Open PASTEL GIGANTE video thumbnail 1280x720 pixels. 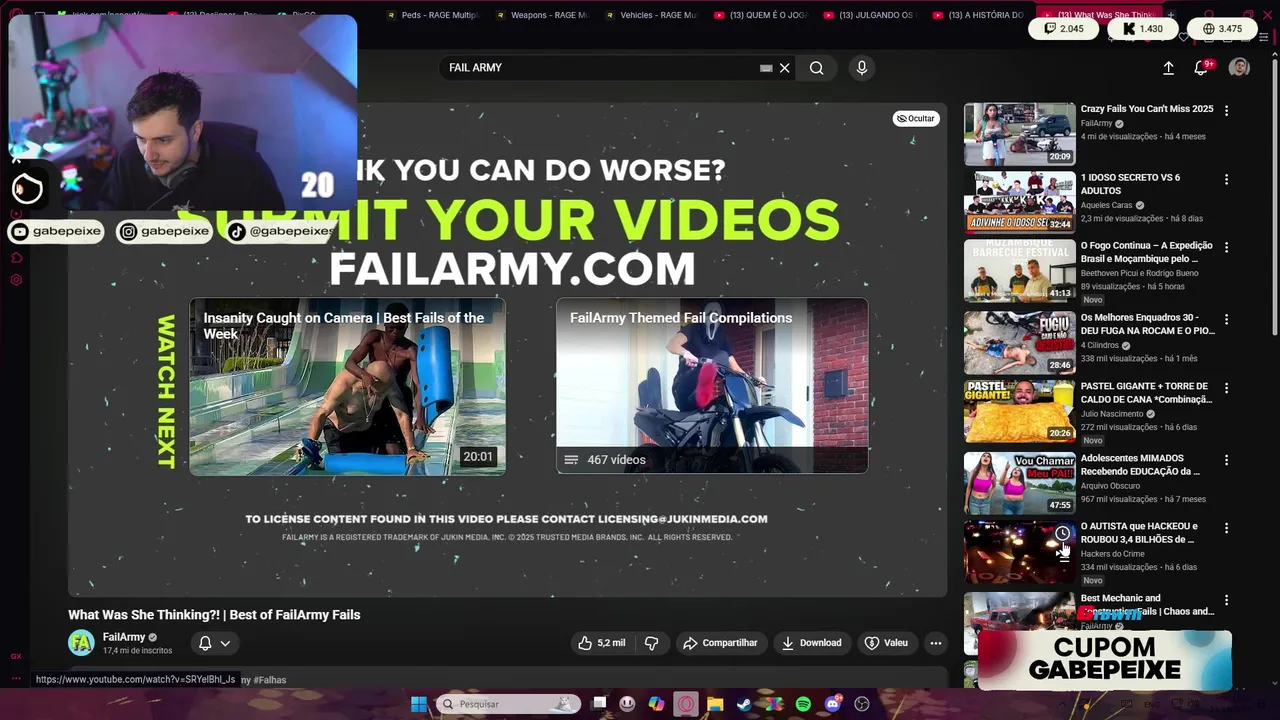(1019, 411)
